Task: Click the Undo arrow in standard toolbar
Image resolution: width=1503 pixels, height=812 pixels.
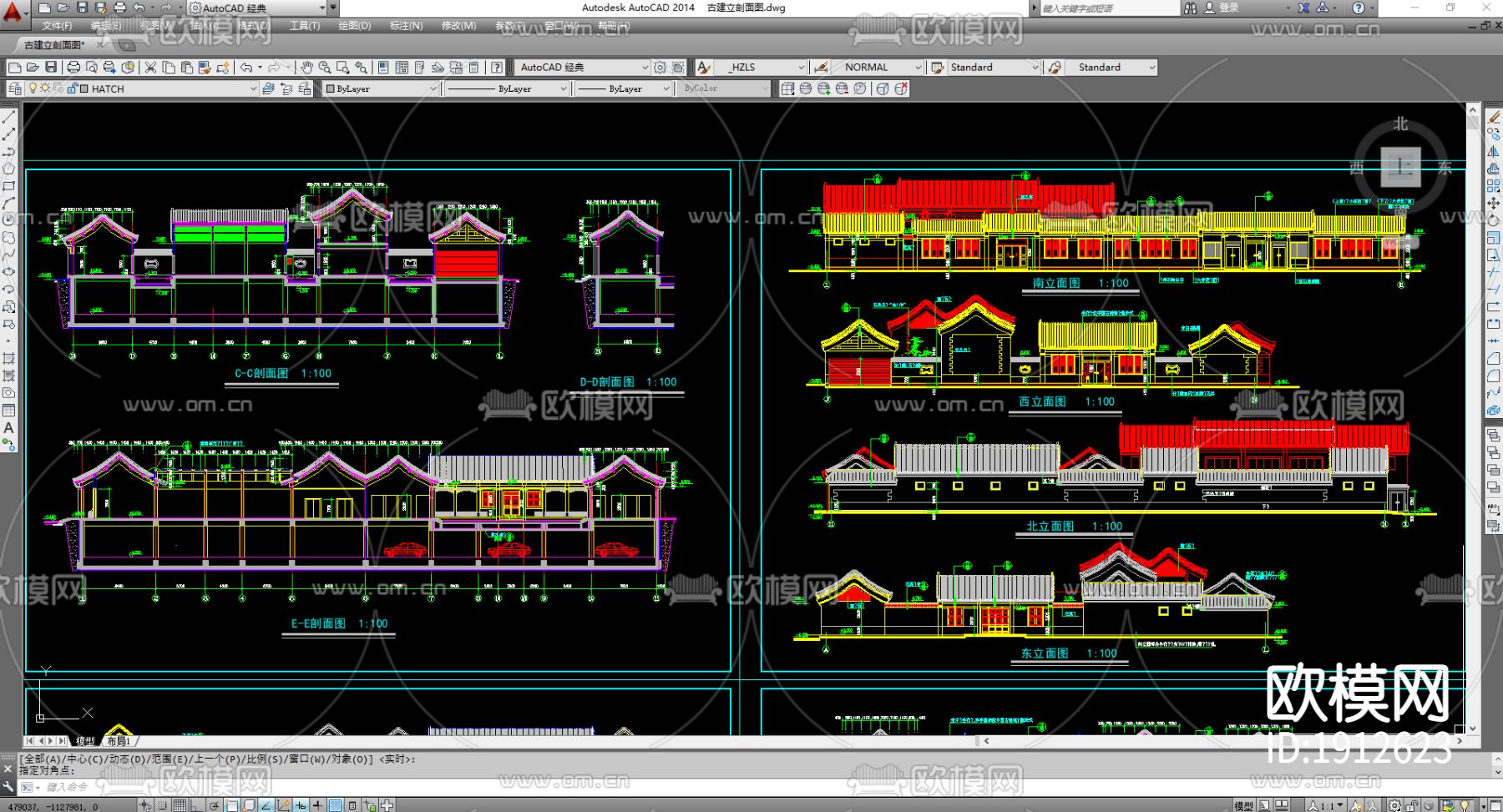Action: 246,67
